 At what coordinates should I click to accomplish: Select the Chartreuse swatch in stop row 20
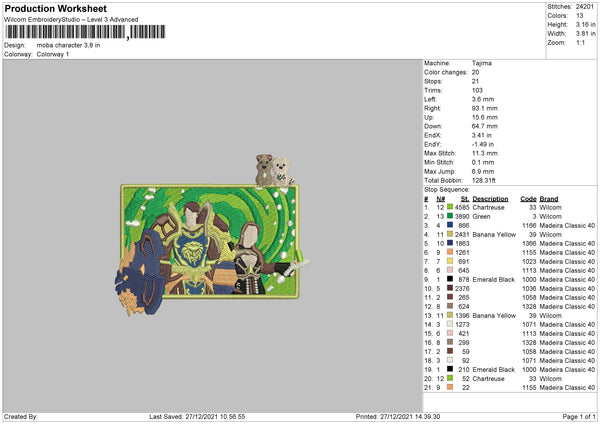click(x=450, y=378)
